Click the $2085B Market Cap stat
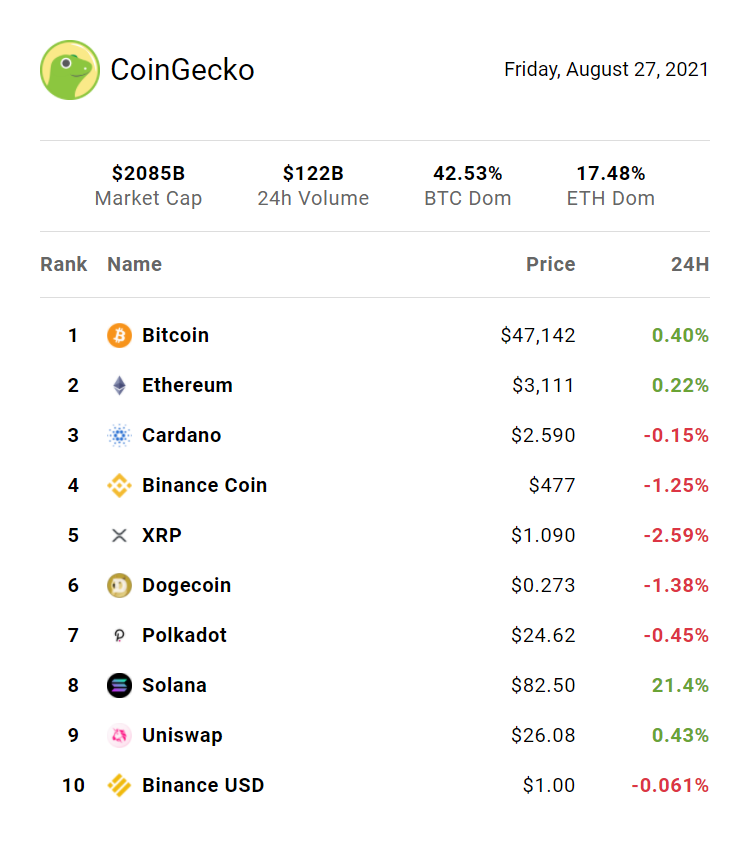The image size is (750, 864). 148,186
